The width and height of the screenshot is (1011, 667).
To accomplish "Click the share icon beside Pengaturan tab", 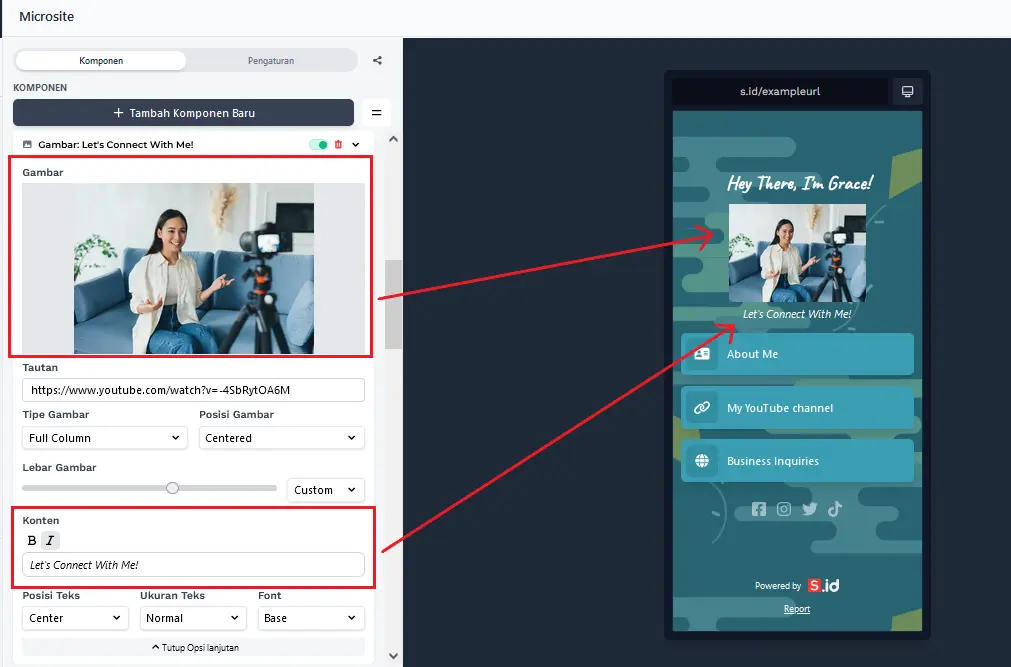I will pos(377,60).
